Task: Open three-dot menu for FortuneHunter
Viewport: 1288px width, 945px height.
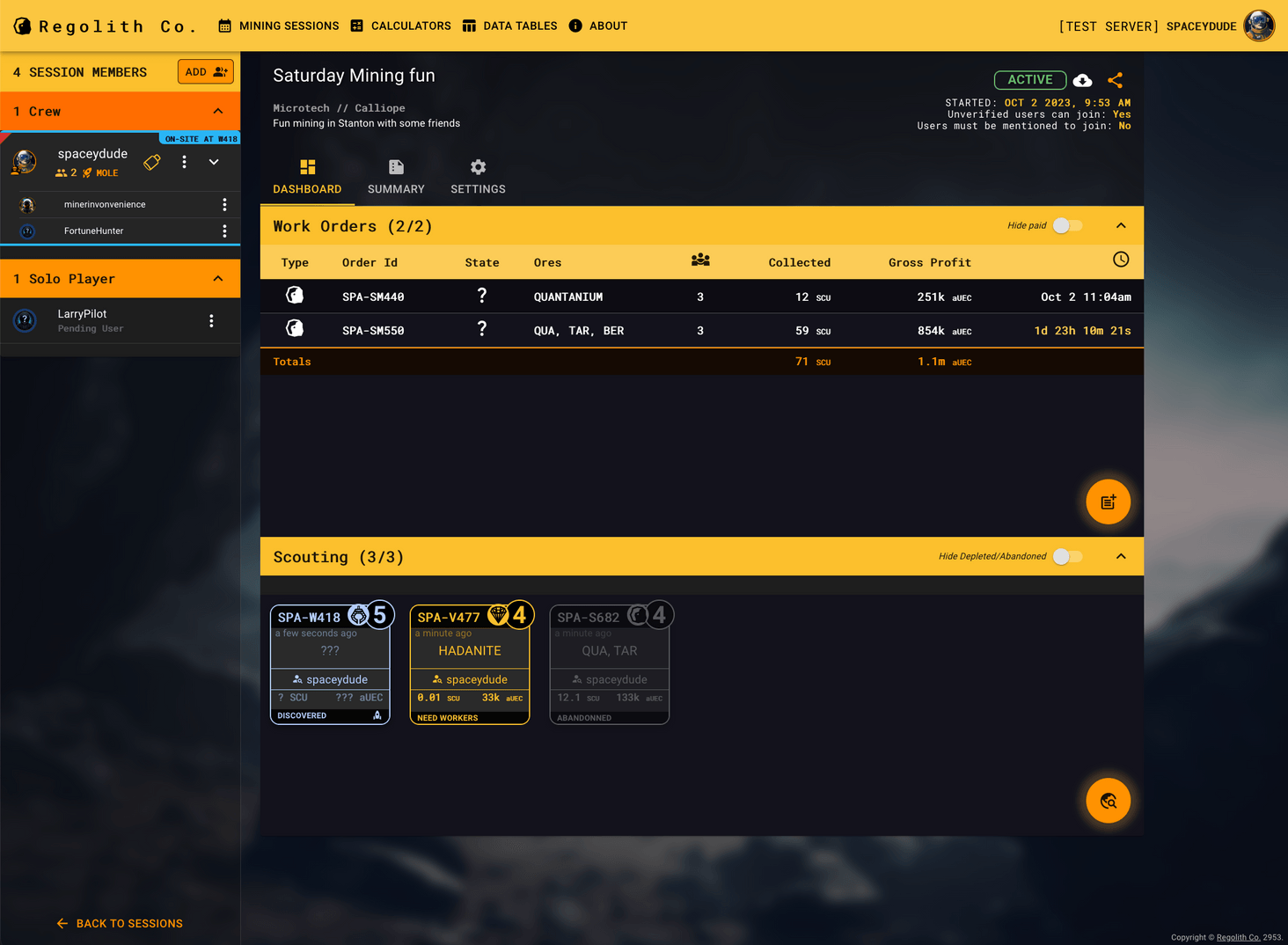Action: click(x=224, y=231)
